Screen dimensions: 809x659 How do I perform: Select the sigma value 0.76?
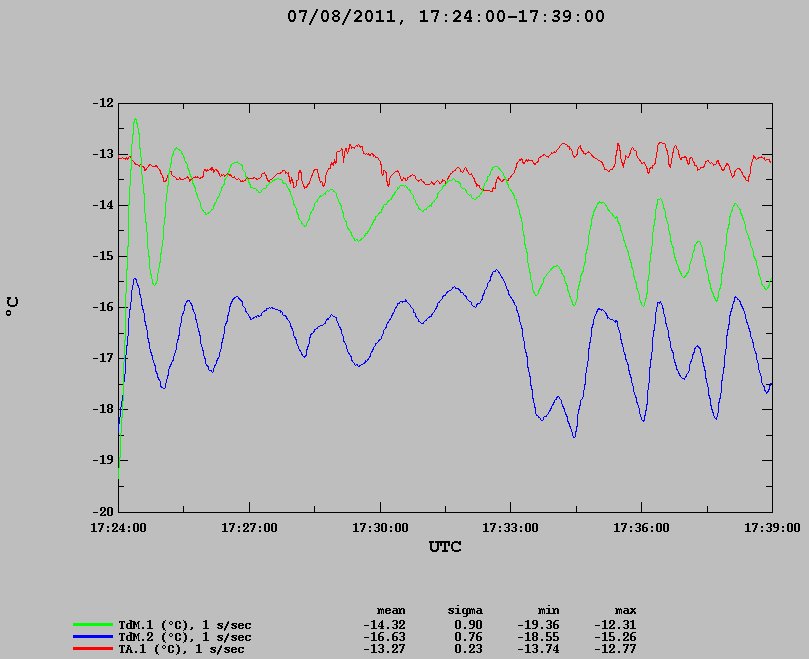pos(468,637)
